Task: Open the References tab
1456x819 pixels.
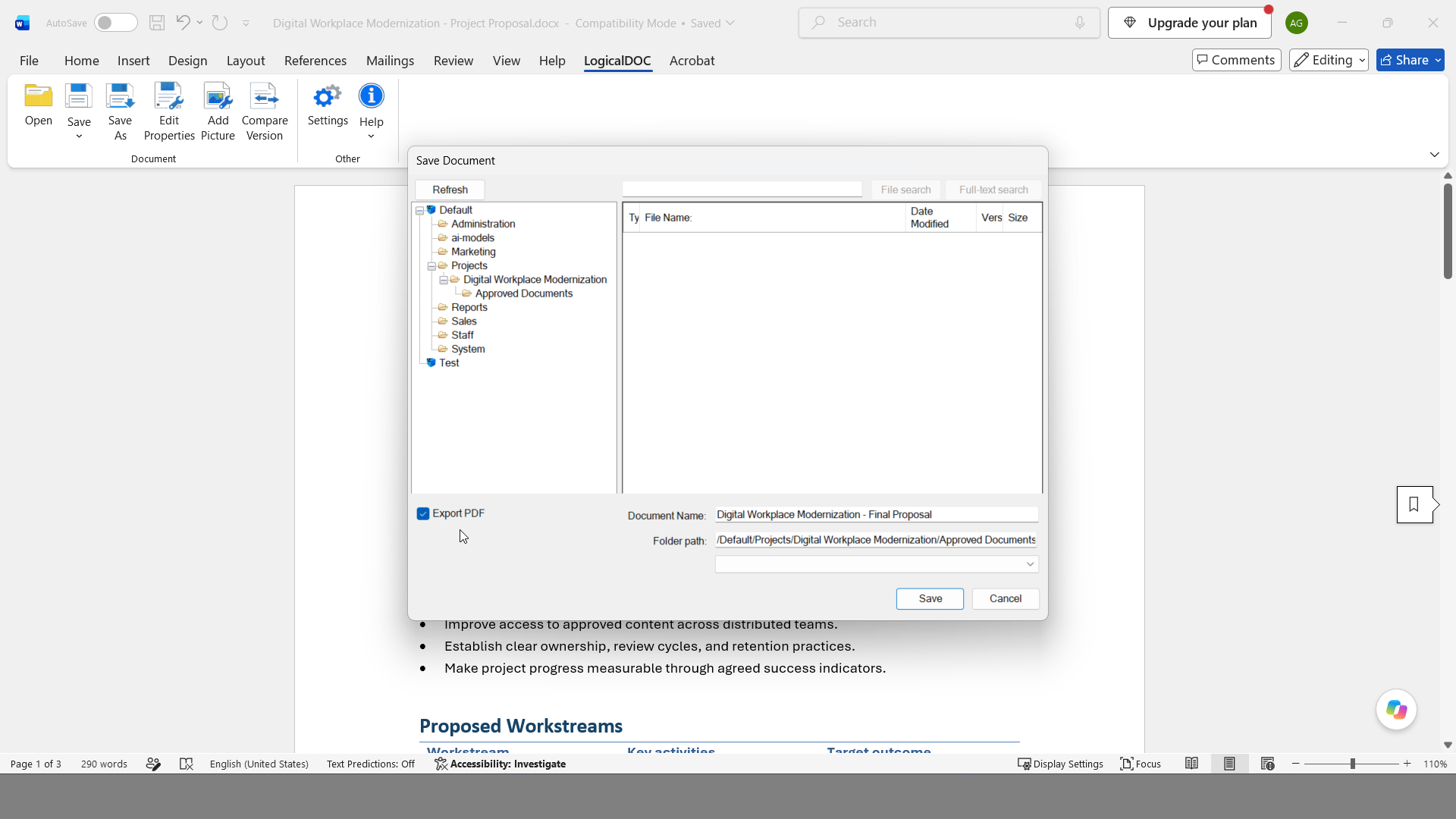Action: click(x=315, y=61)
